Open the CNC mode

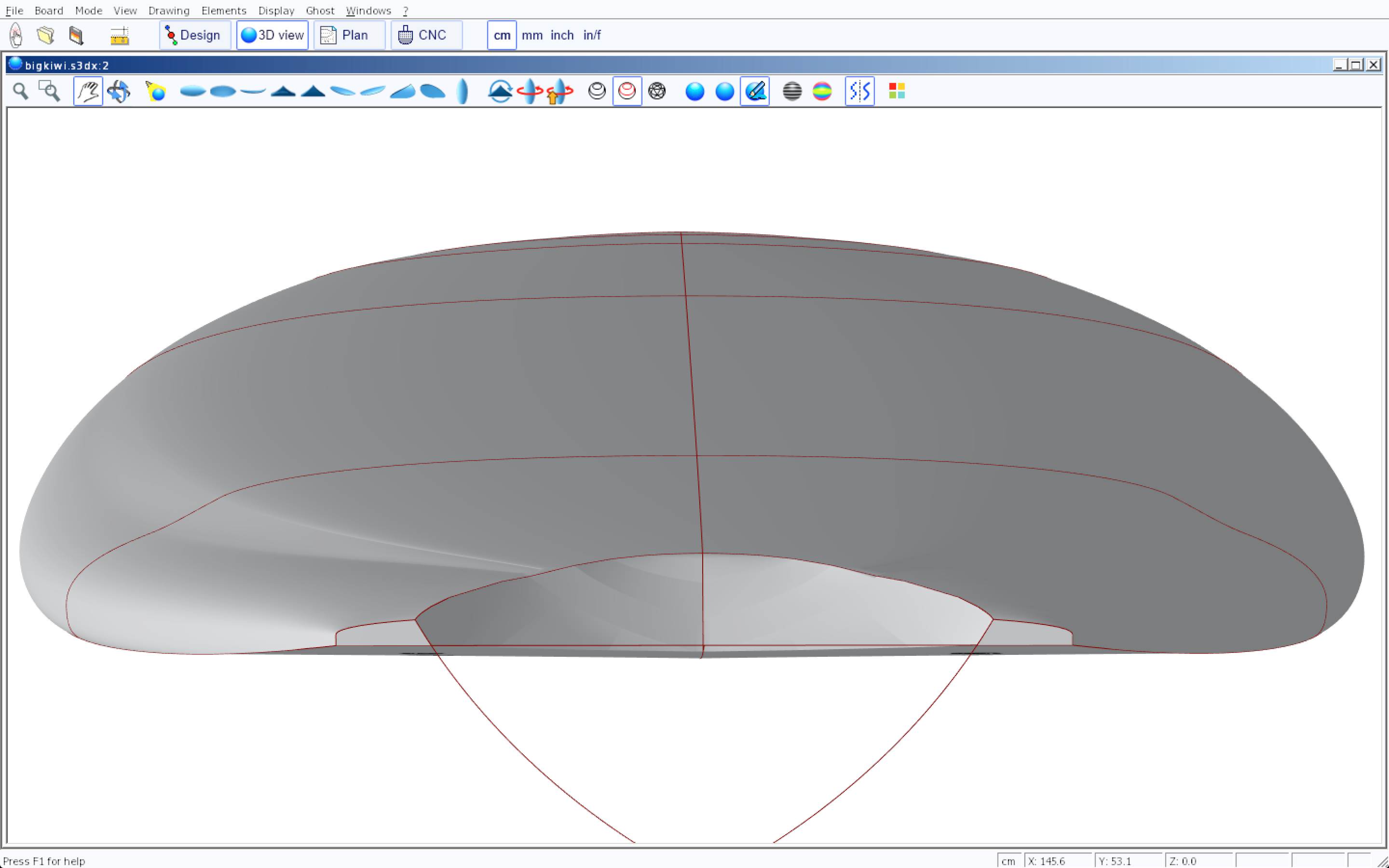click(x=426, y=36)
